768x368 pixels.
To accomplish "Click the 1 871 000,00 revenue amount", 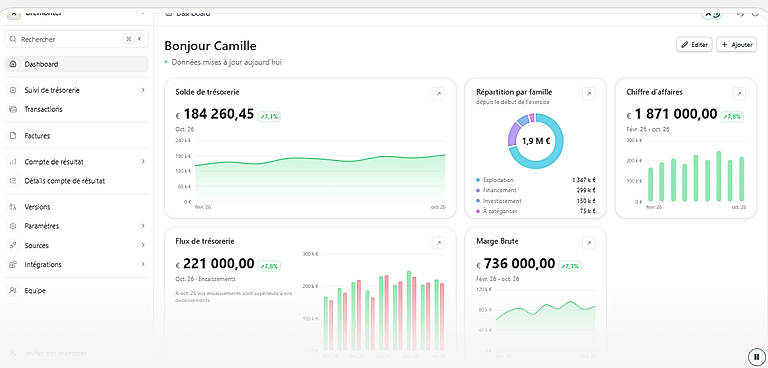I will tap(676, 115).
